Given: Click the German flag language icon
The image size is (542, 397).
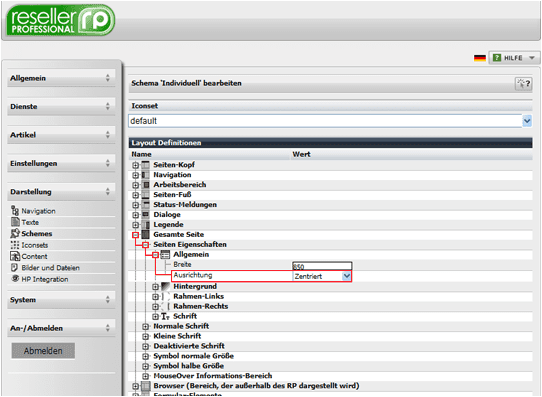Looking at the screenshot, I should [x=480, y=58].
